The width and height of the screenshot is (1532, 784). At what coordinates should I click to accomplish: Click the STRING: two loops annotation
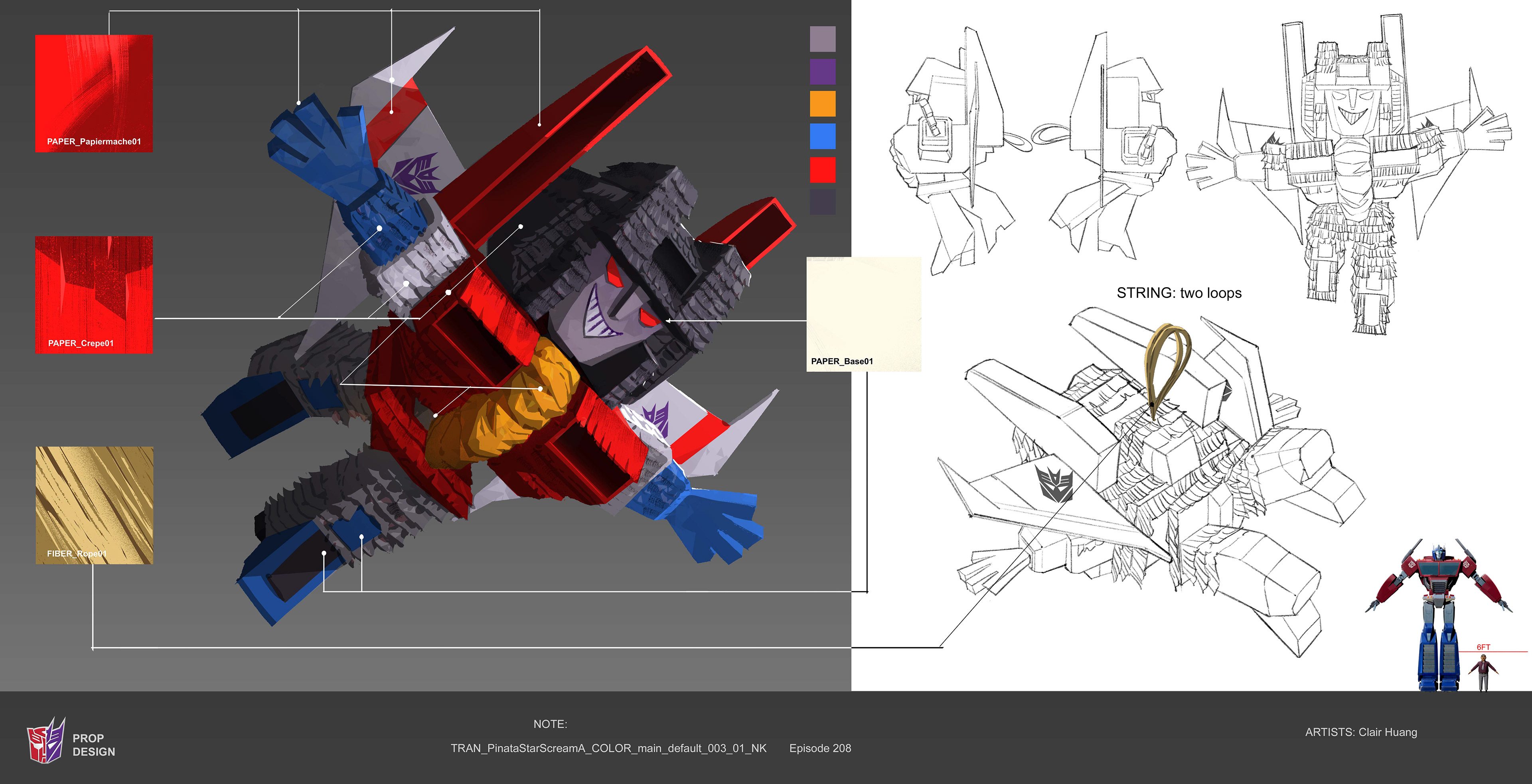tap(1179, 293)
